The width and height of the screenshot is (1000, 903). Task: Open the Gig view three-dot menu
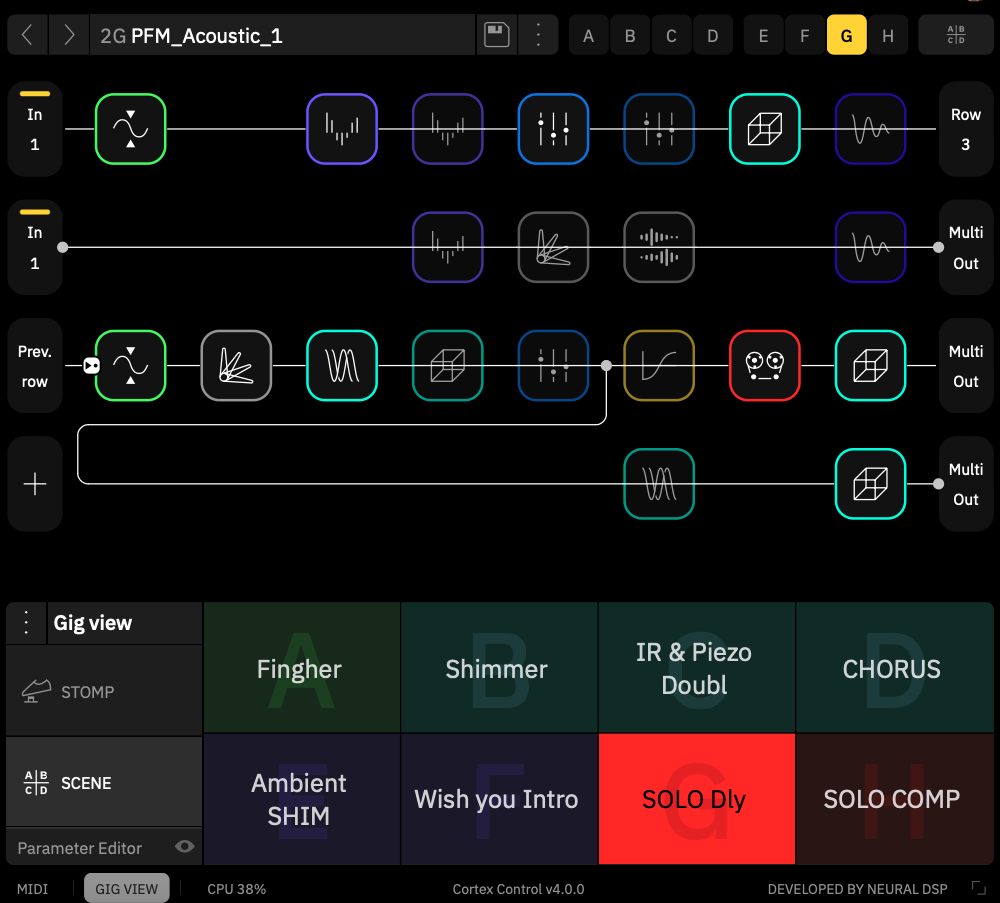[x=25, y=621]
